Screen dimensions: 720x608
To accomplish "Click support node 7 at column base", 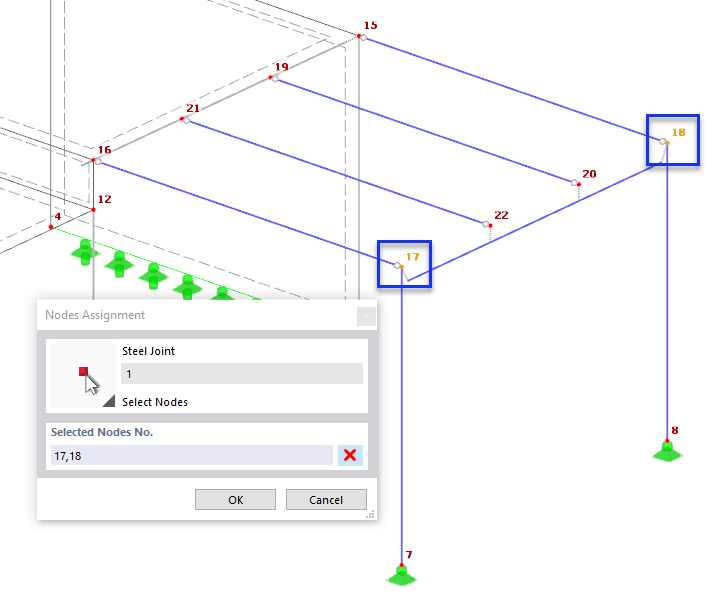I will [402, 565].
